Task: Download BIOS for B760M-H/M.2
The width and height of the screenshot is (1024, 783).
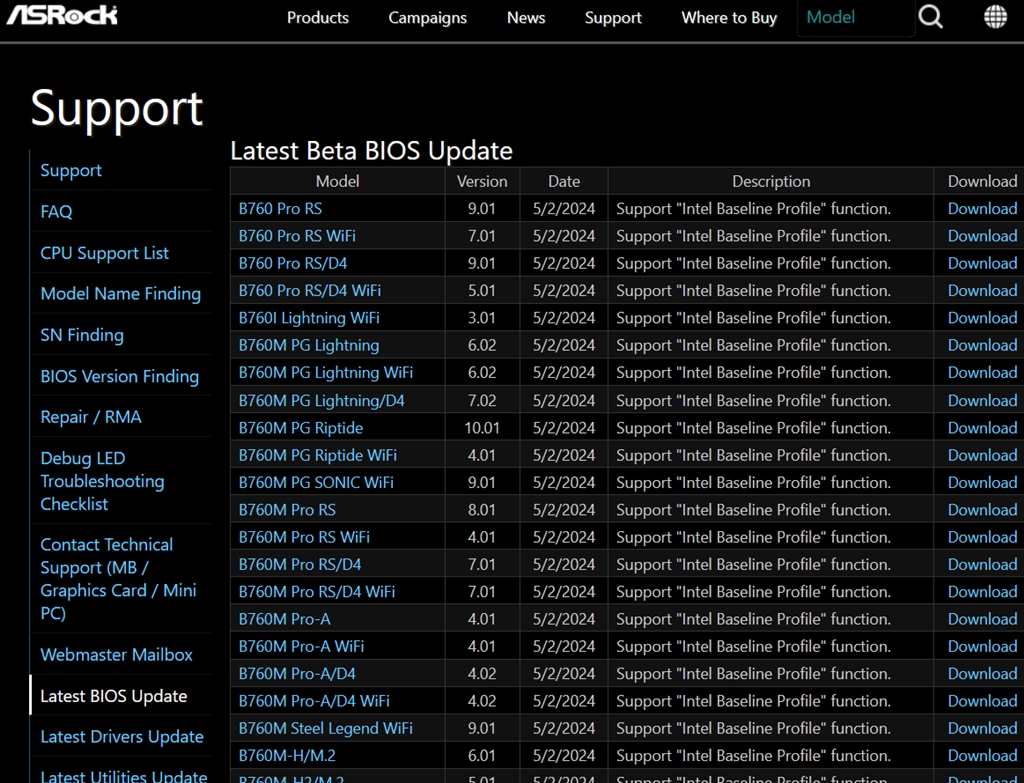Action: click(982, 756)
